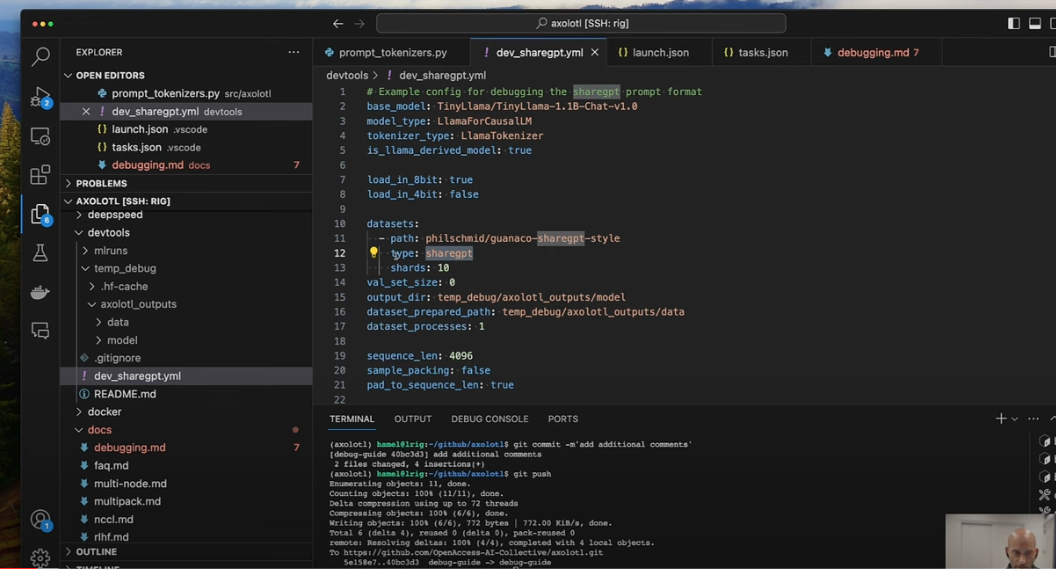The width and height of the screenshot is (1056, 569).
Task: Open the Docker view
Action: click(x=40, y=292)
